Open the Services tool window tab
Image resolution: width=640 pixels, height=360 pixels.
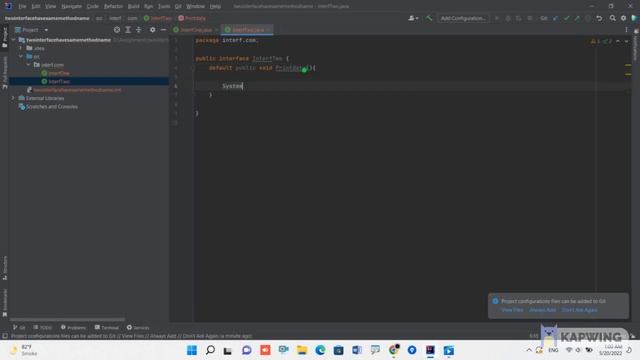138,327
